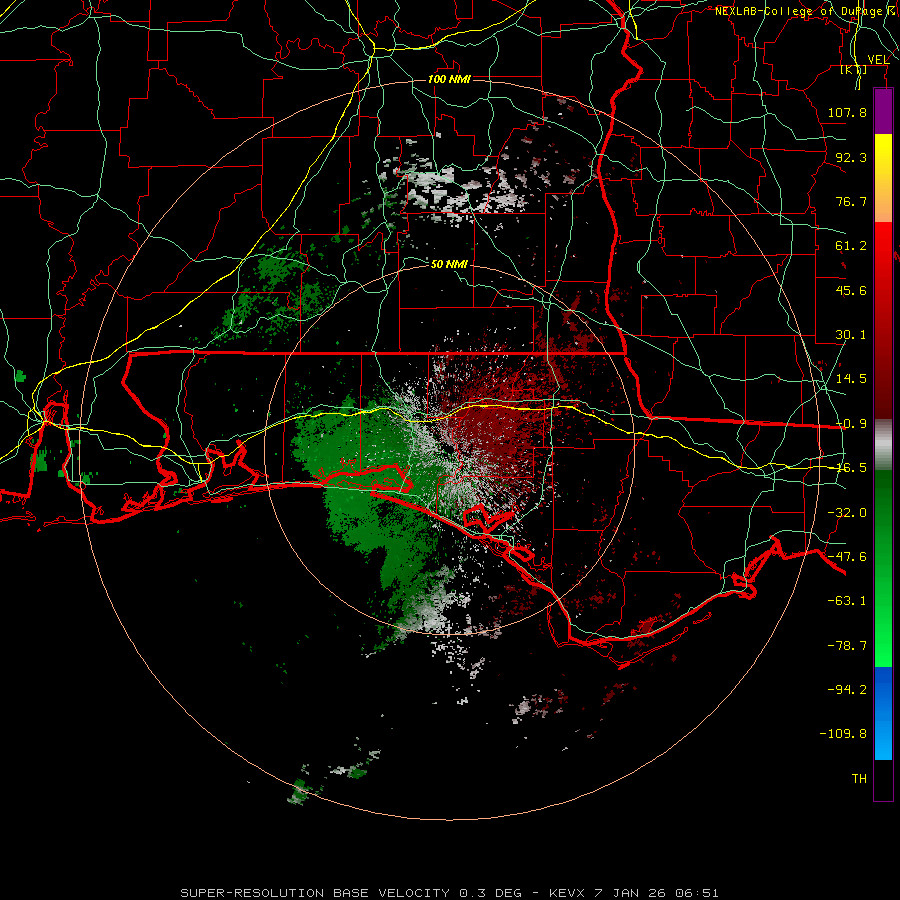Click the TH legend label

click(859, 779)
